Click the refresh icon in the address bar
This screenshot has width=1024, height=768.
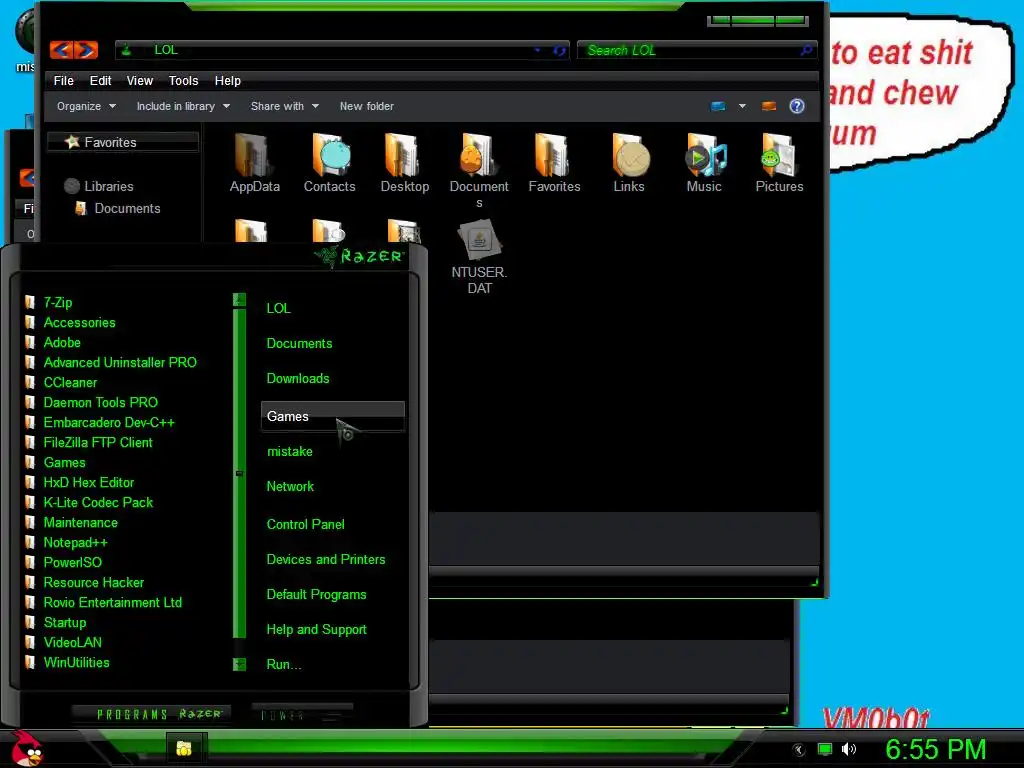(x=560, y=50)
